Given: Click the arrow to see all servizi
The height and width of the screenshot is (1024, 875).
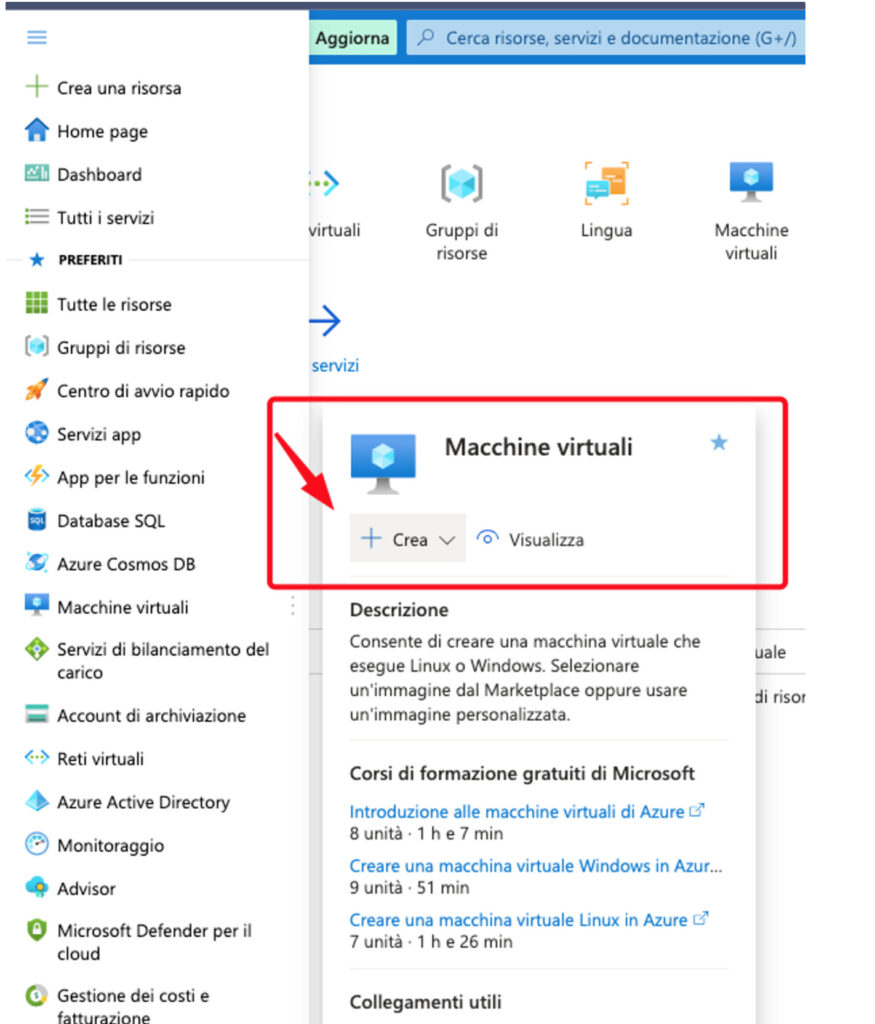Looking at the screenshot, I should point(325,320).
